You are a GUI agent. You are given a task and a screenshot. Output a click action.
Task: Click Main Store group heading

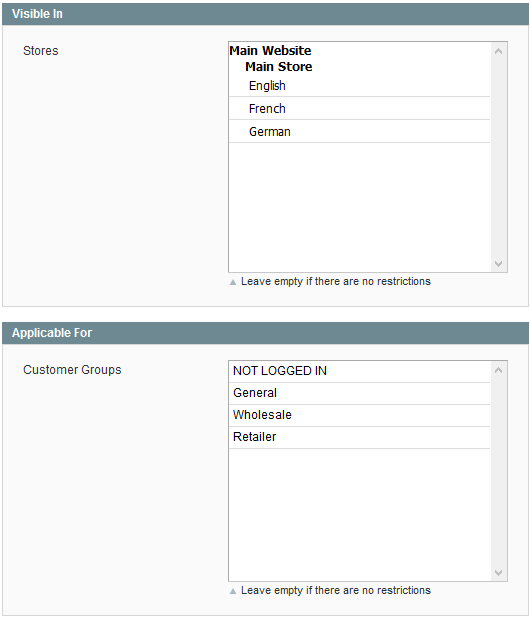pos(279,67)
